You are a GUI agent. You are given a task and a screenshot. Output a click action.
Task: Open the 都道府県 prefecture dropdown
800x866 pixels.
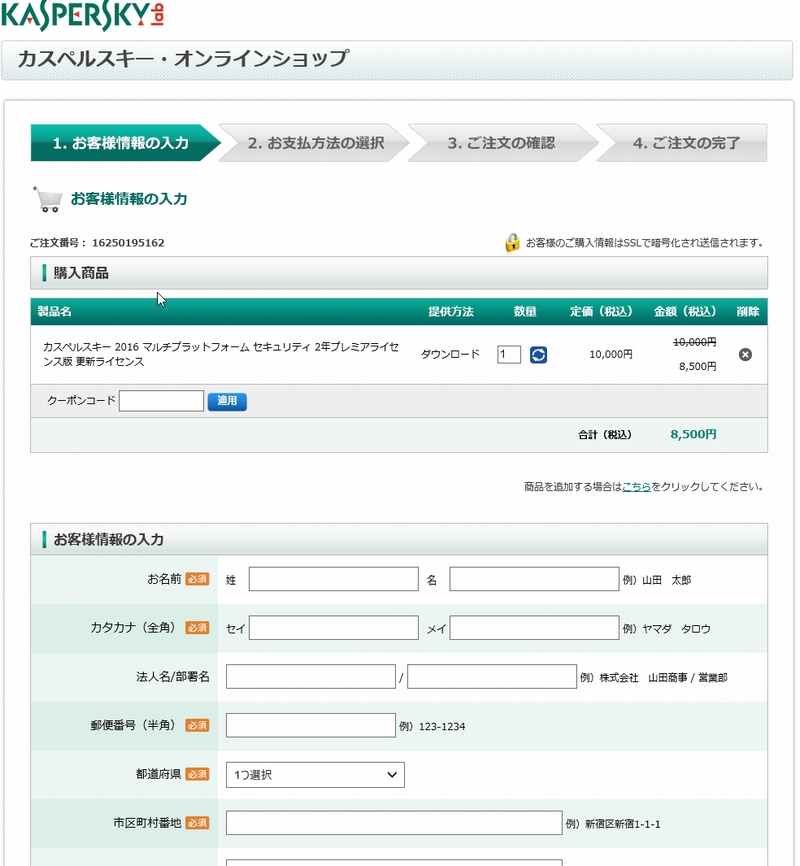tap(315, 775)
